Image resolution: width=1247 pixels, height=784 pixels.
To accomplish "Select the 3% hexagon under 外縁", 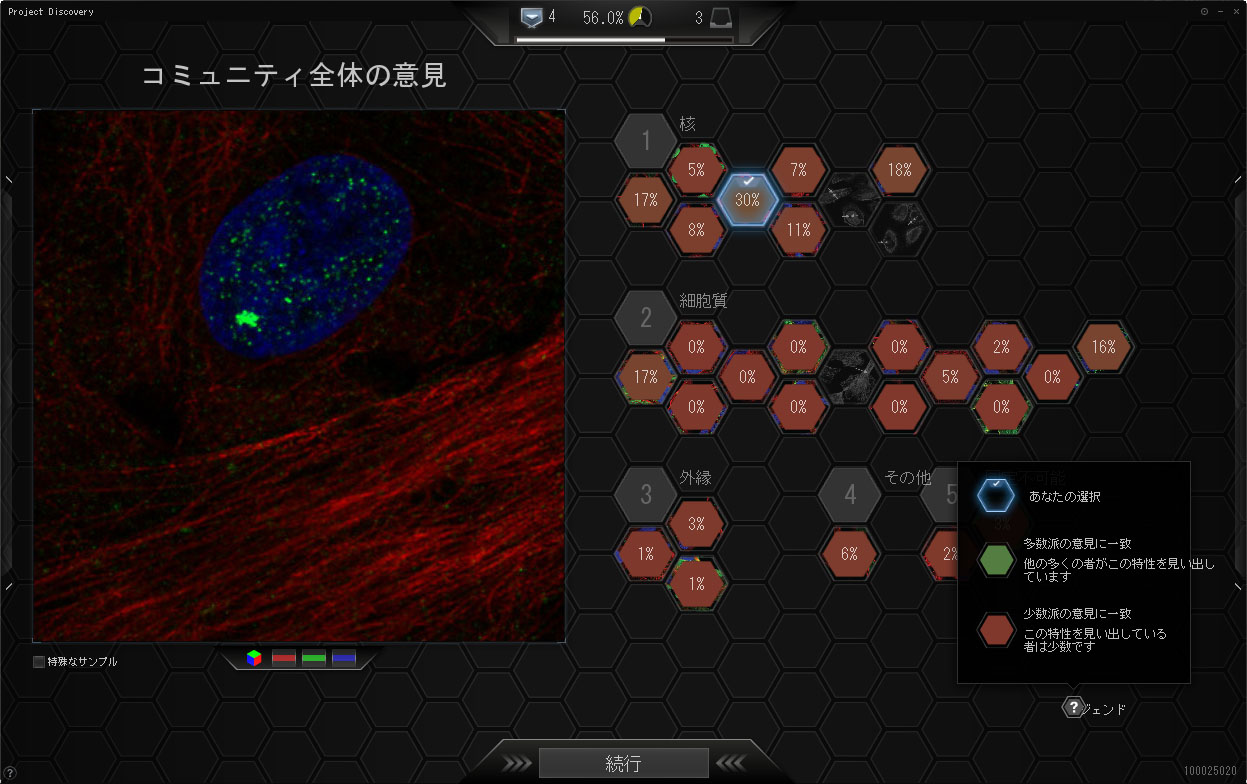I will click(696, 524).
